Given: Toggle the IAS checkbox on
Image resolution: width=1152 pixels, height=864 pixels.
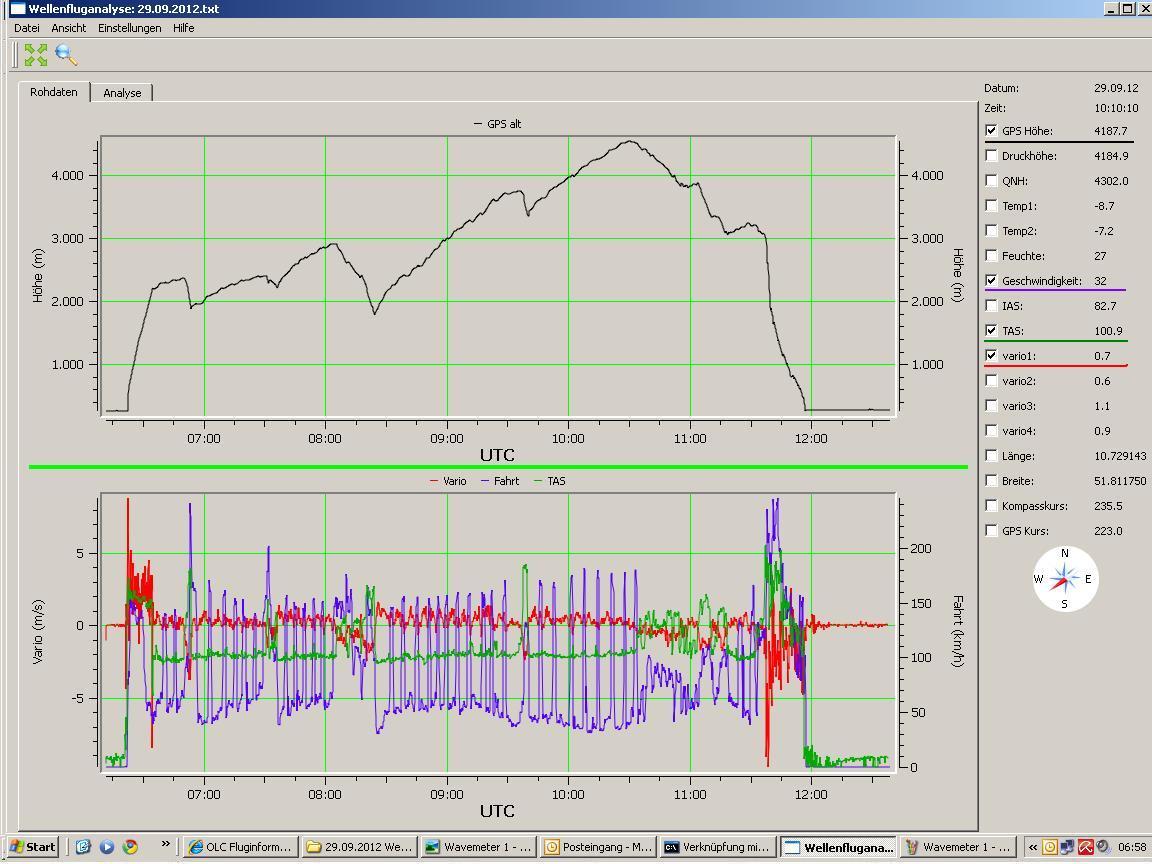Looking at the screenshot, I should pyautogui.click(x=991, y=306).
